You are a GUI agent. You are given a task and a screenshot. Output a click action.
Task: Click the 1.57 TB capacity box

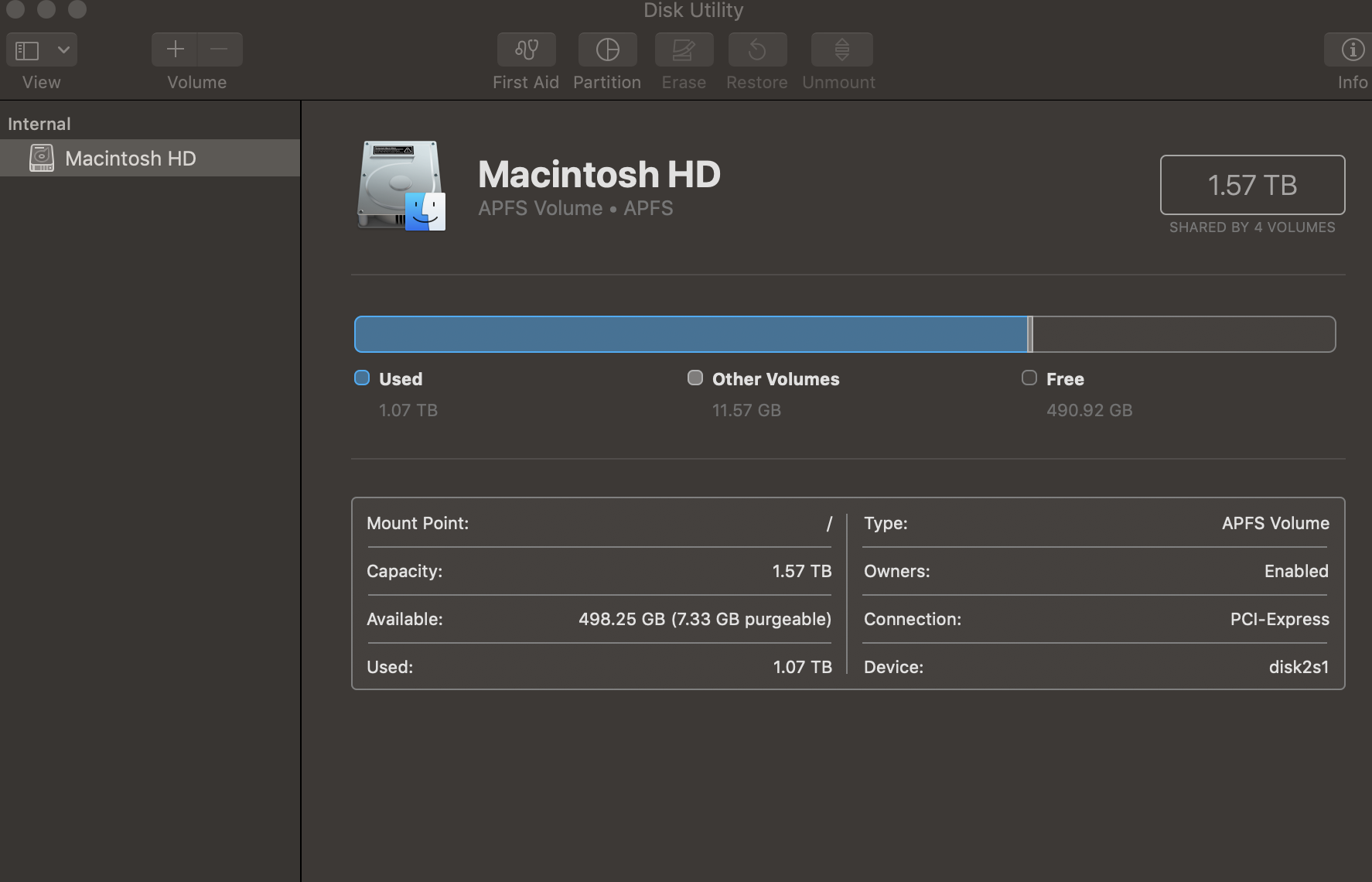click(x=1252, y=185)
